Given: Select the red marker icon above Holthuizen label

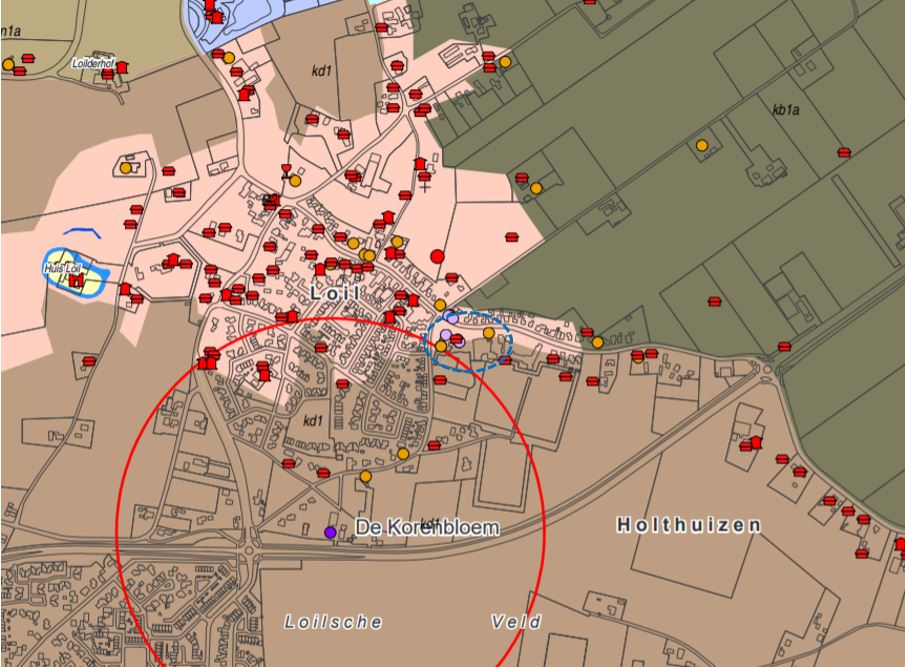Looking at the screenshot, I should 754,442.
